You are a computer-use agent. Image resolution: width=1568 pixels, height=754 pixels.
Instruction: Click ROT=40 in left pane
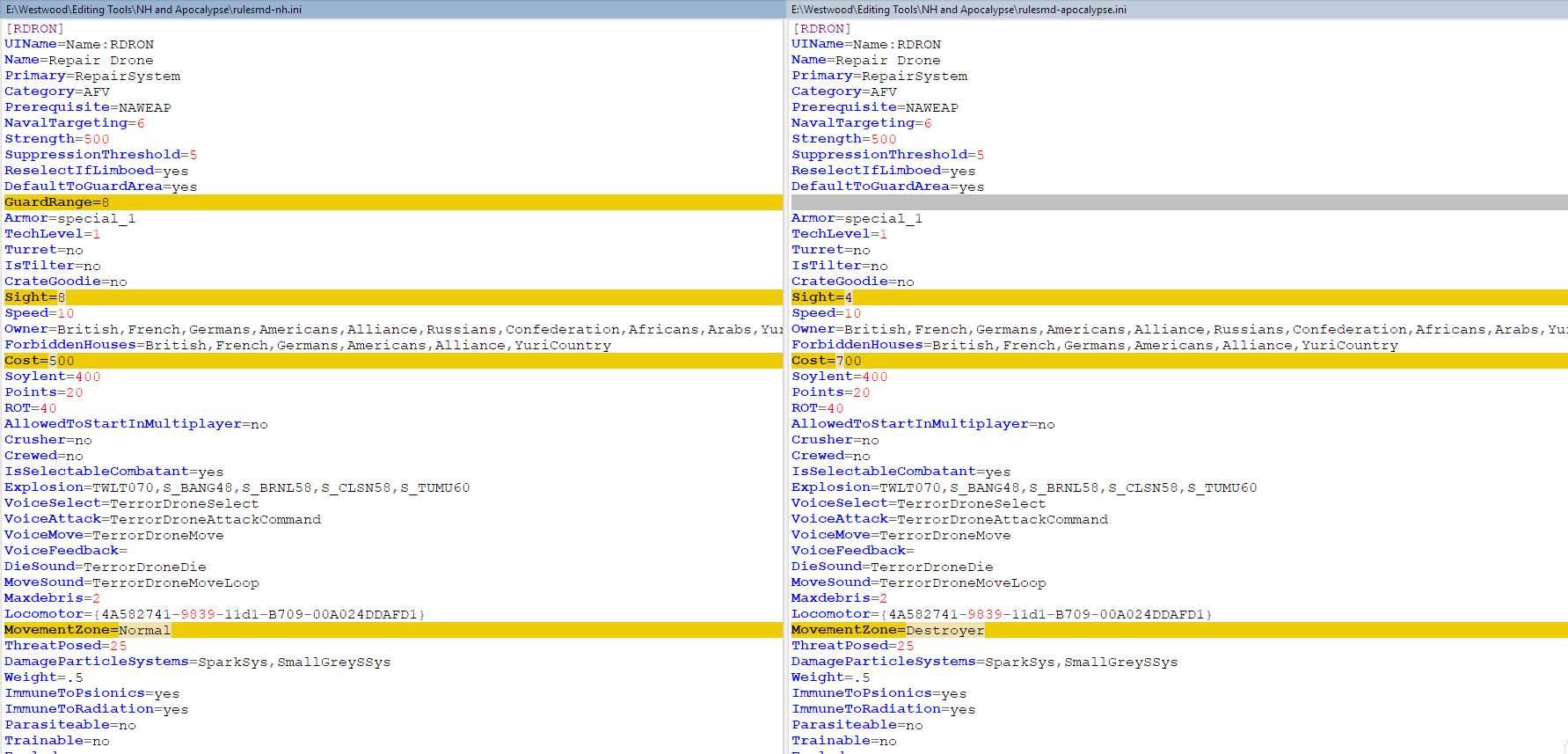click(x=31, y=408)
